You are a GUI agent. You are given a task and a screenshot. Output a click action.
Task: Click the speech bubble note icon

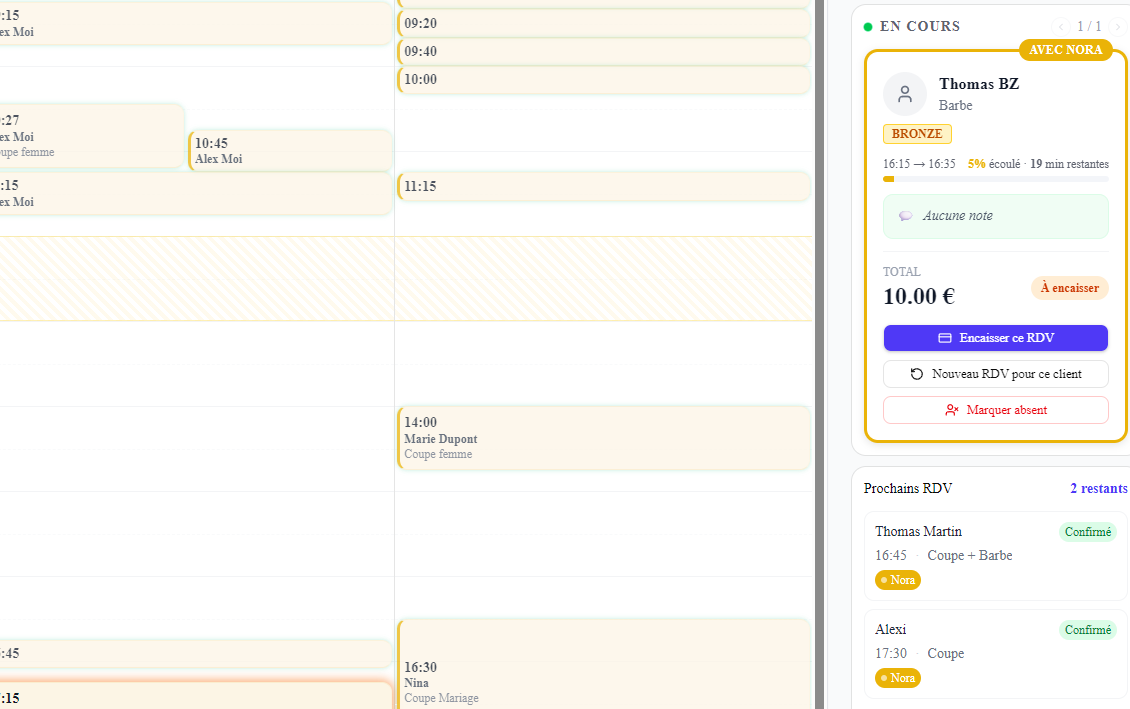click(x=906, y=215)
